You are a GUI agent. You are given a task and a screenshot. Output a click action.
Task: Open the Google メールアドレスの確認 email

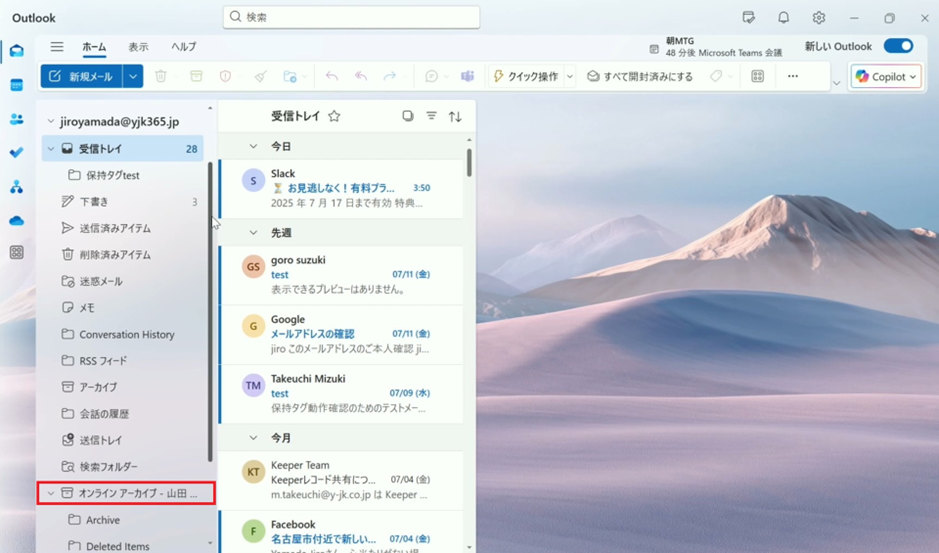[x=341, y=334]
